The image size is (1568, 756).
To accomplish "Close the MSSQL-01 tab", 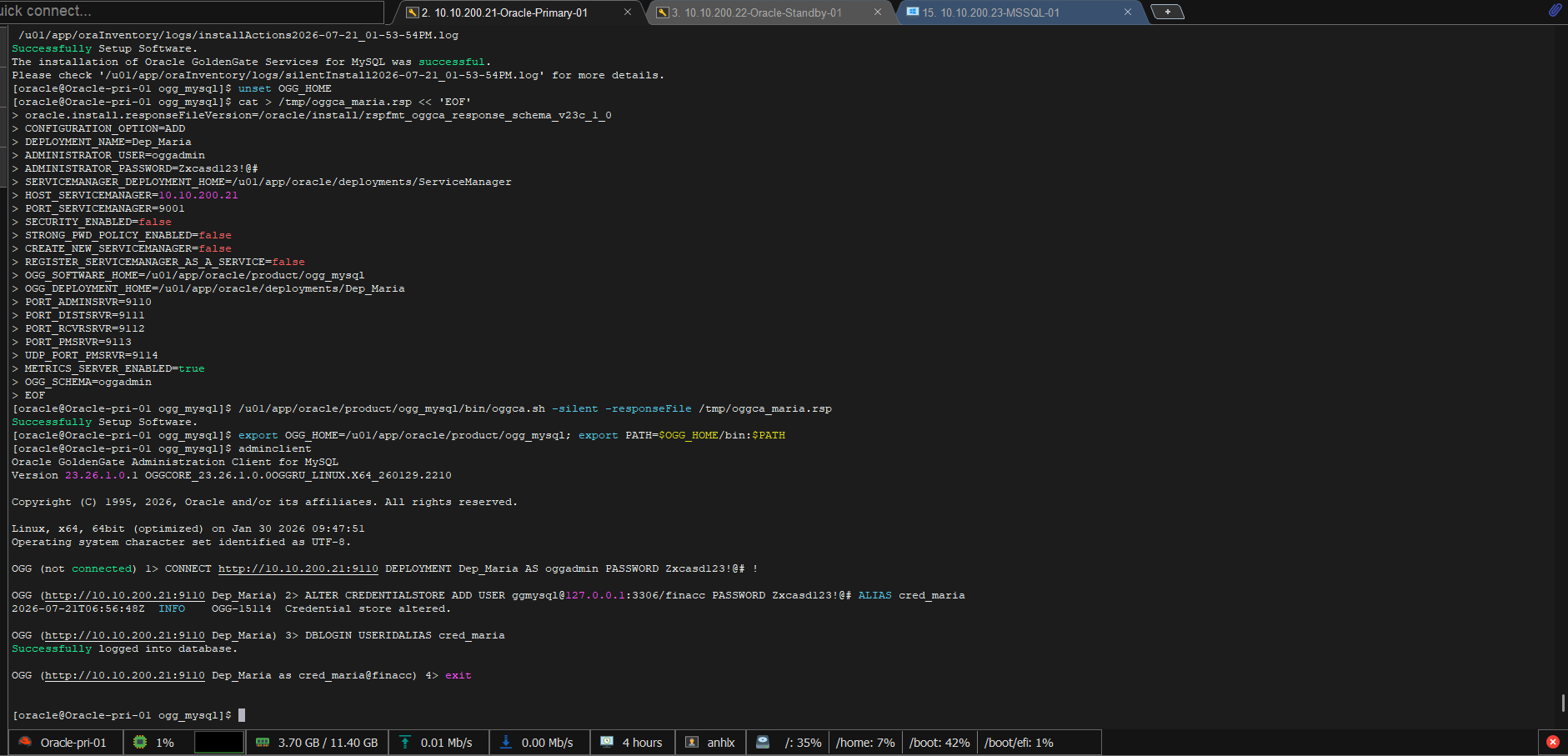I will tap(1128, 13).
